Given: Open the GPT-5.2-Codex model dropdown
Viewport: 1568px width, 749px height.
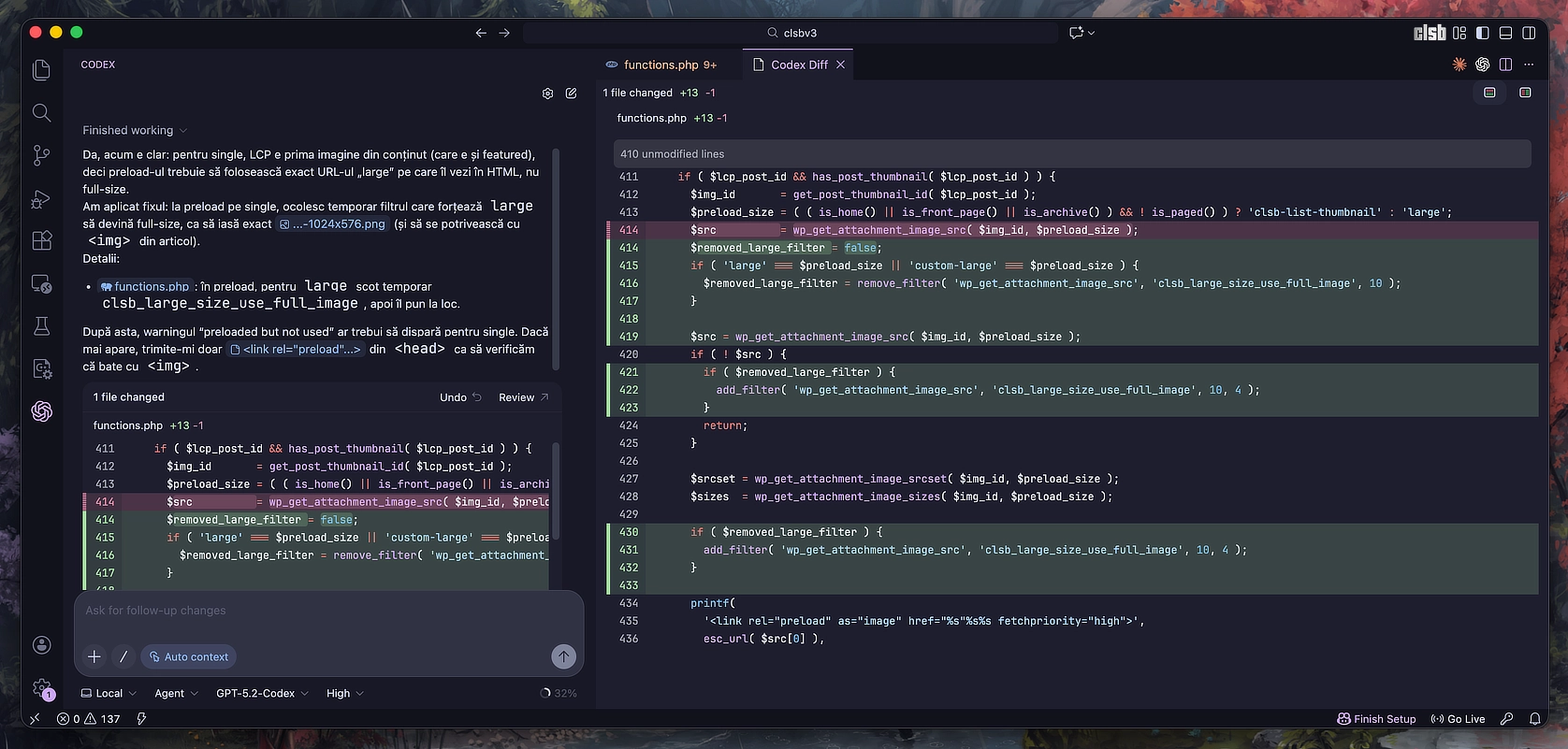Looking at the screenshot, I should (262, 693).
